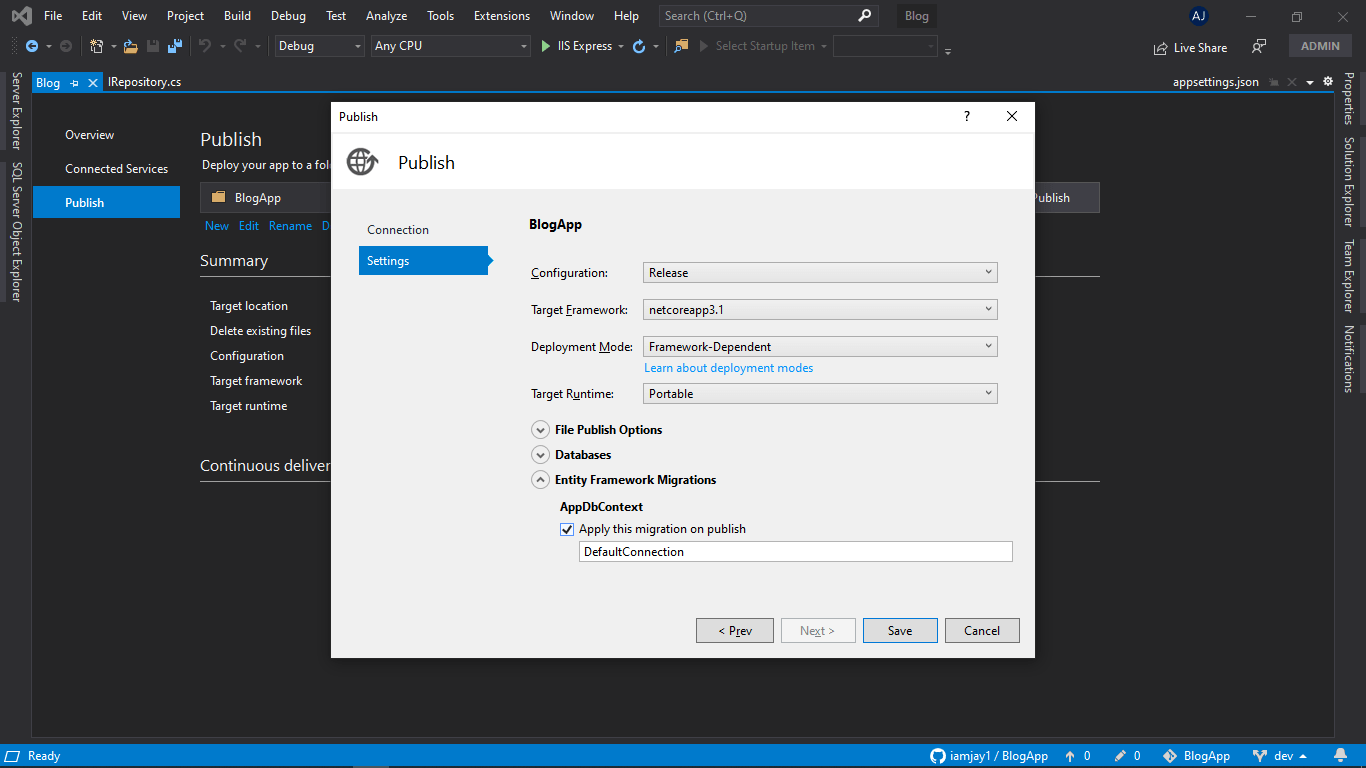Click the Search (Ctrl+Q) box
The image size is (1366, 768).
point(769,16)
